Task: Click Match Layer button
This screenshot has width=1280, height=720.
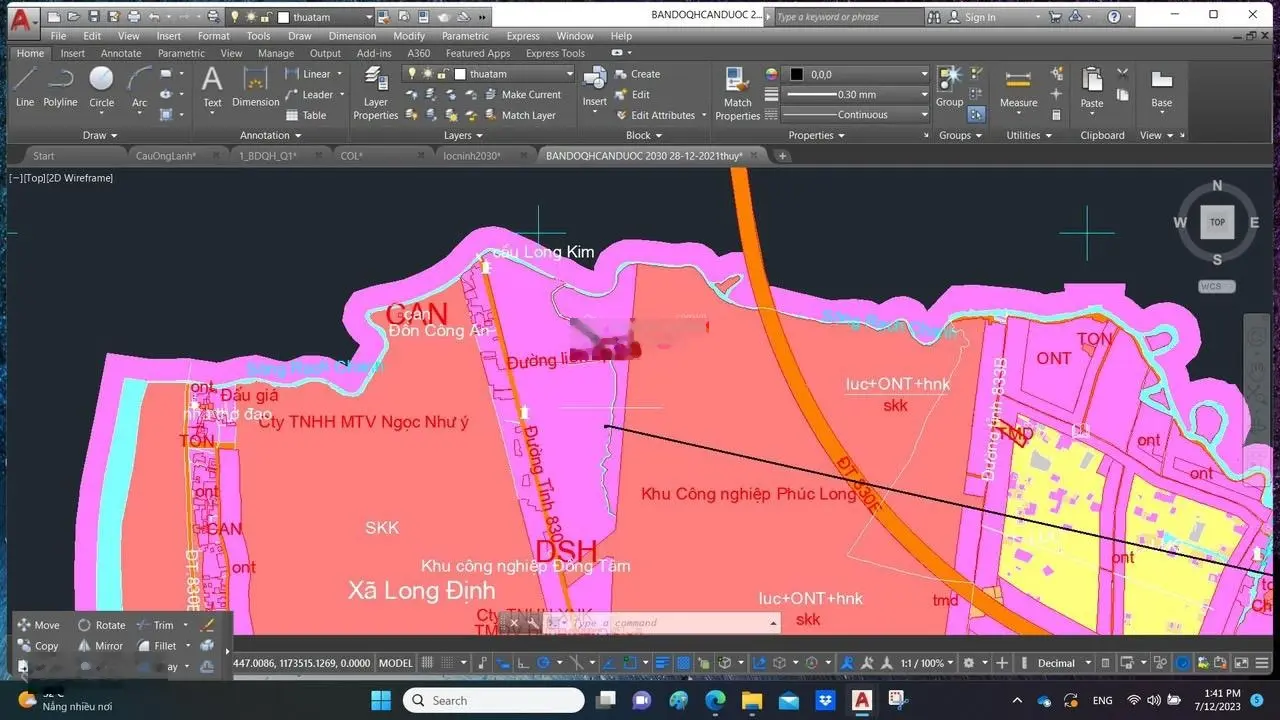Action: click(x=520, y=115)
